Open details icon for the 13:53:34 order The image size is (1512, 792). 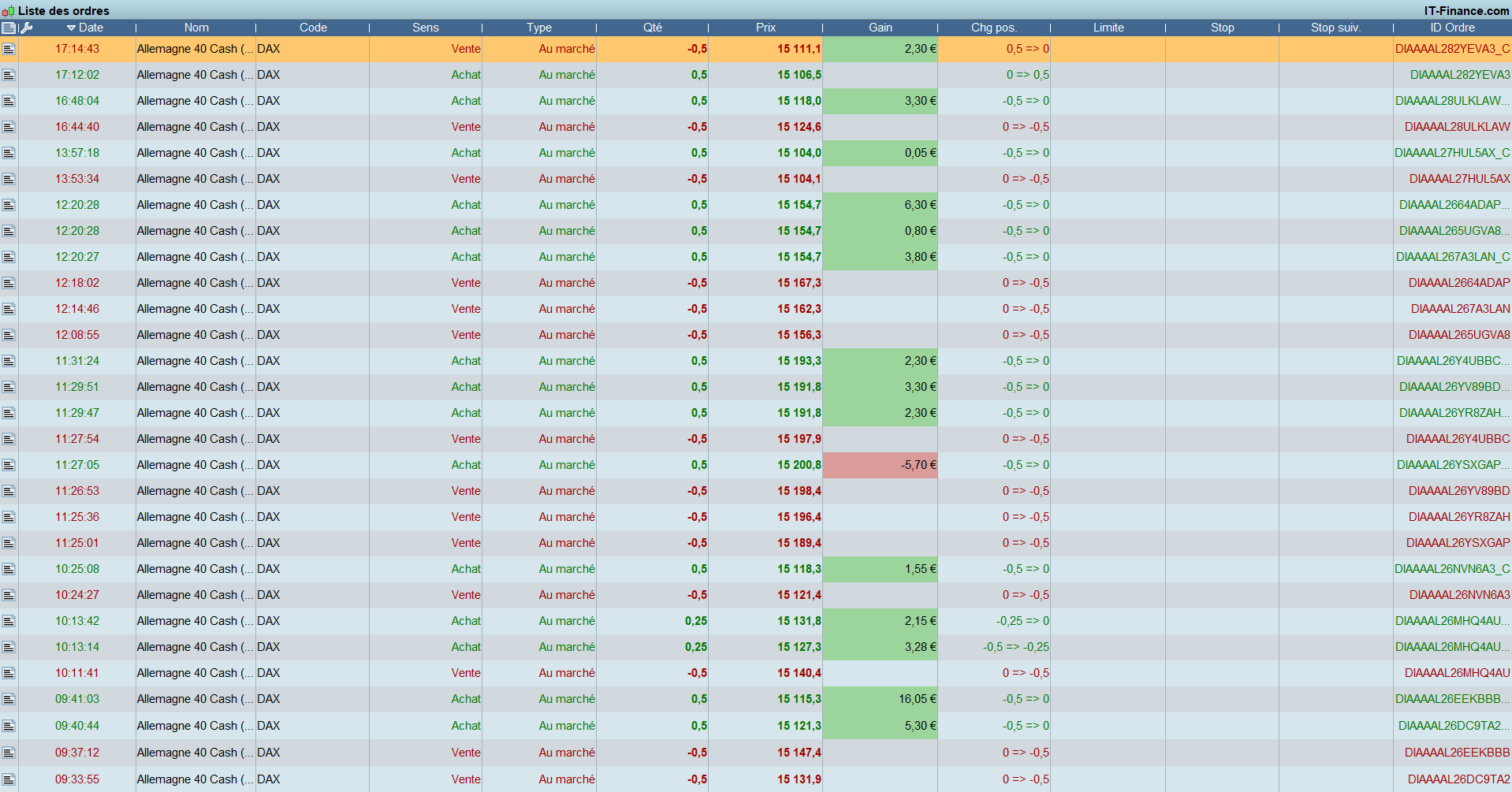(9, 179)
